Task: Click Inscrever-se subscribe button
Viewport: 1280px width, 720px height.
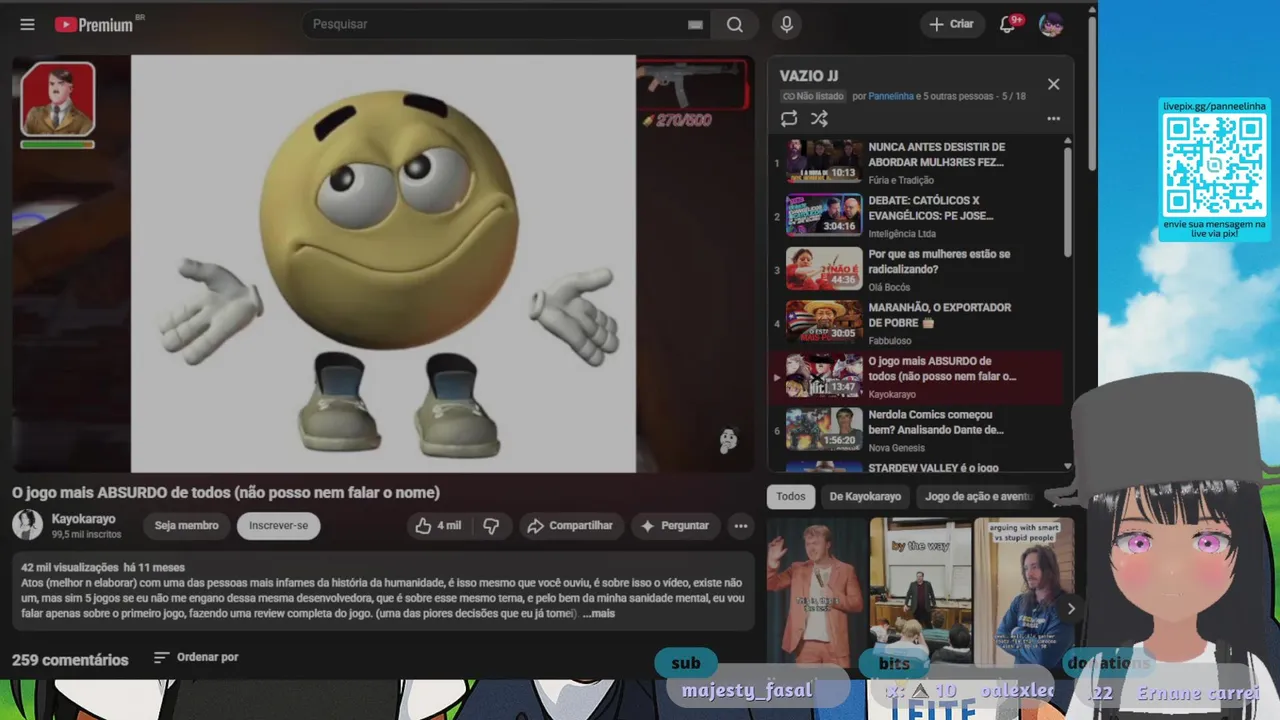Action: pos(278,526)
